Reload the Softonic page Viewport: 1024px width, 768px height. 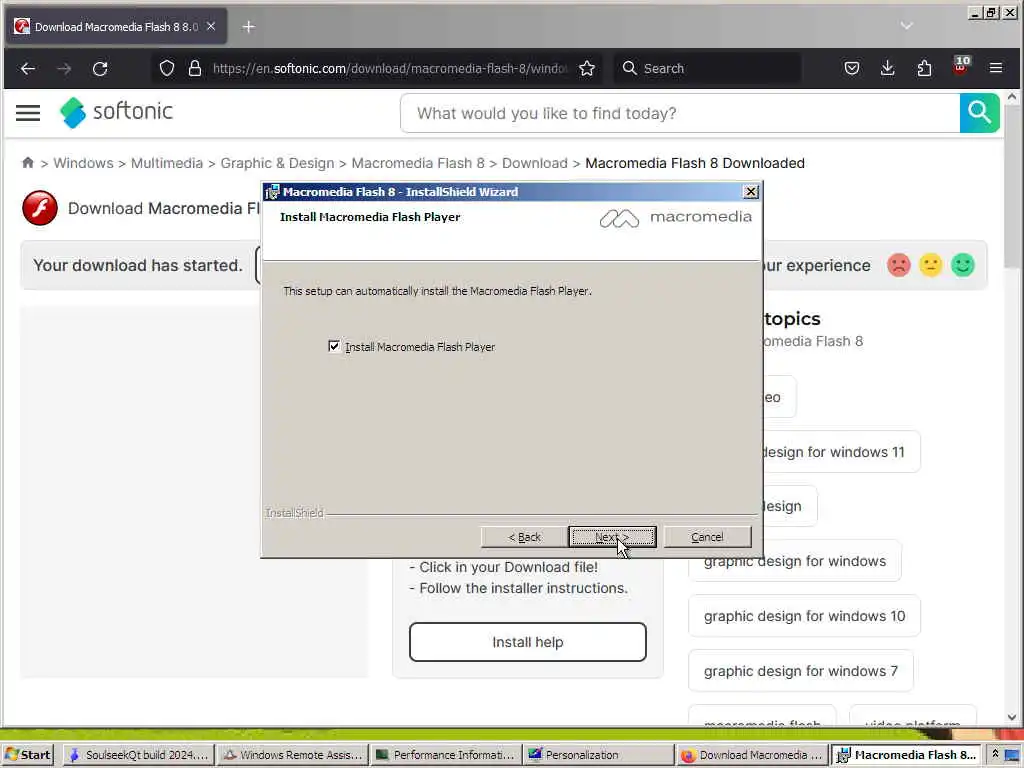[x=100, y=69]
